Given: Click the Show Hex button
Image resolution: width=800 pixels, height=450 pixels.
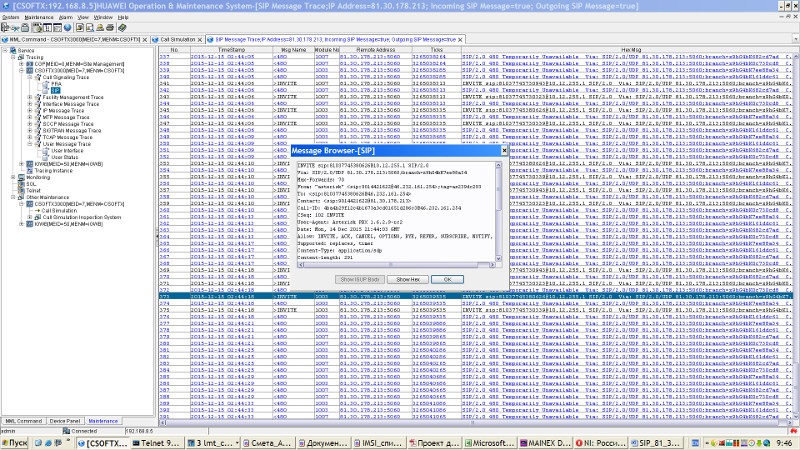Looking at the screenshot, I should click(410, 278).
